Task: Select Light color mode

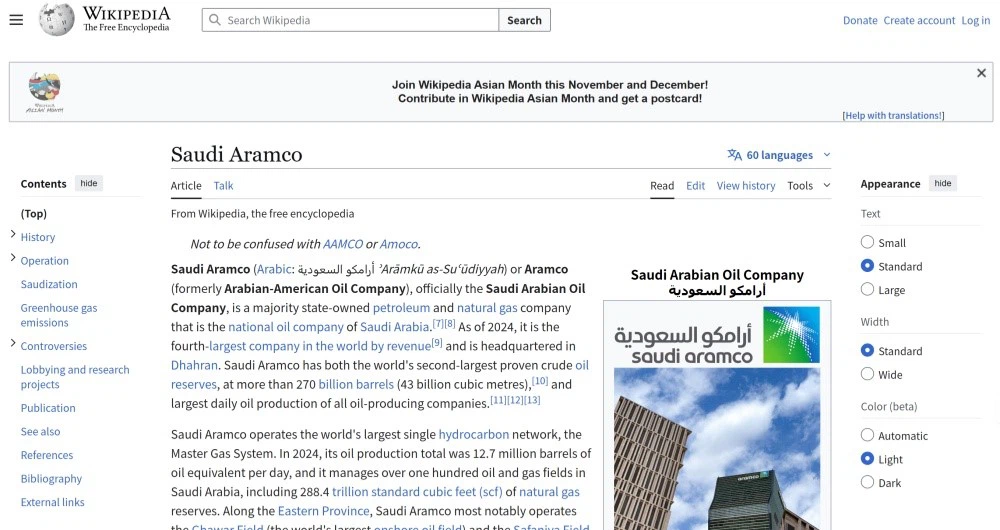Action: [867, 459]
